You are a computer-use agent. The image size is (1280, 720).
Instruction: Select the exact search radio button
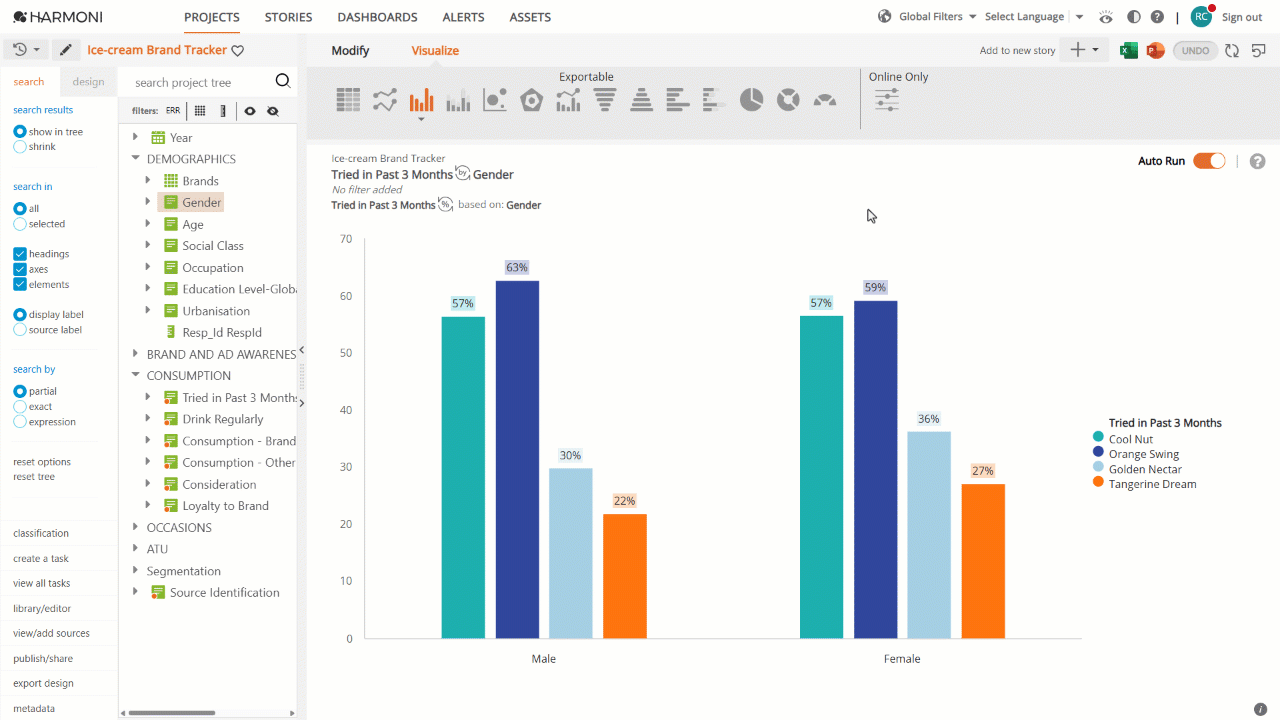point(20,407)
